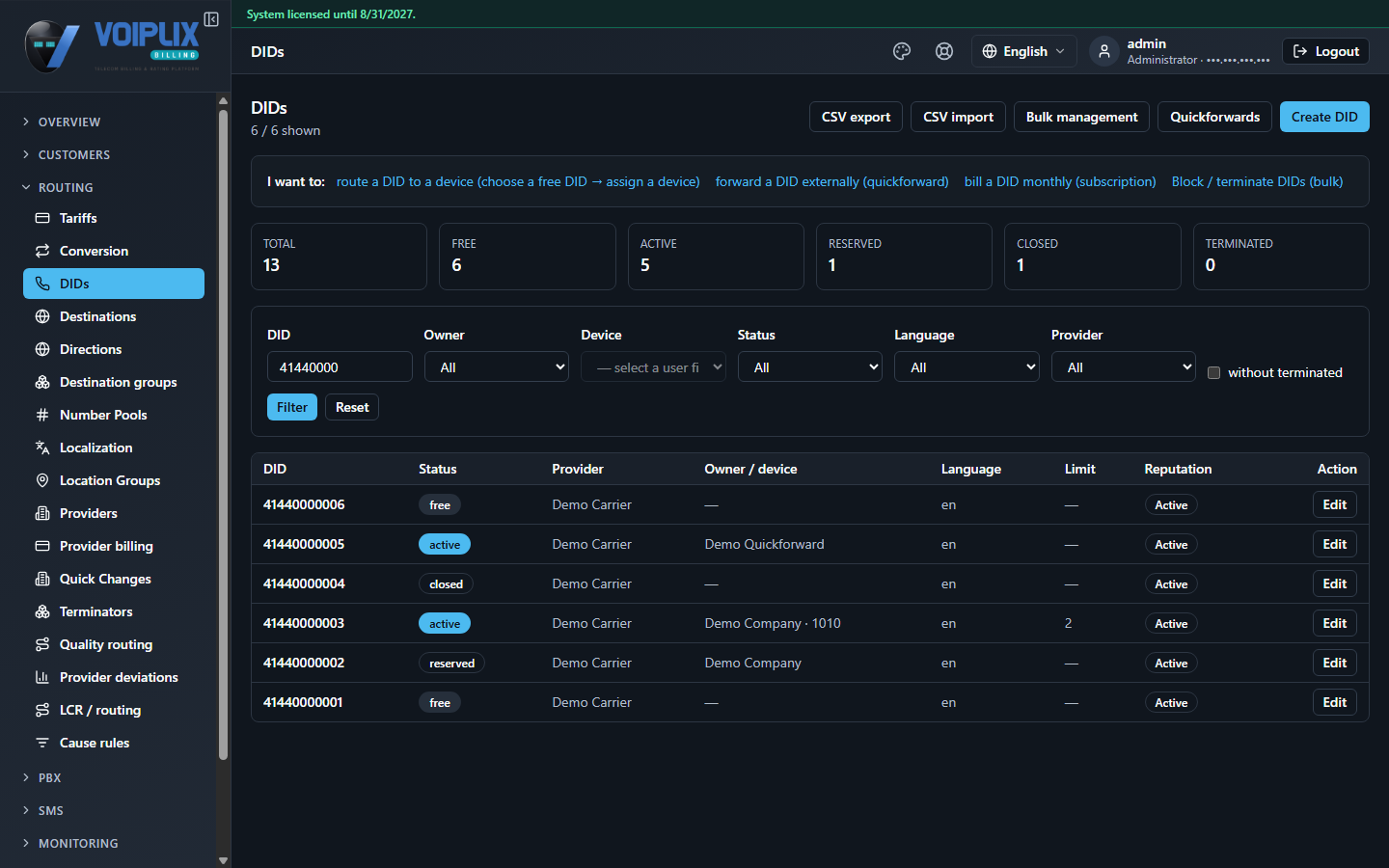Open the Provider filter dropdown

[x=1124, y=367]
